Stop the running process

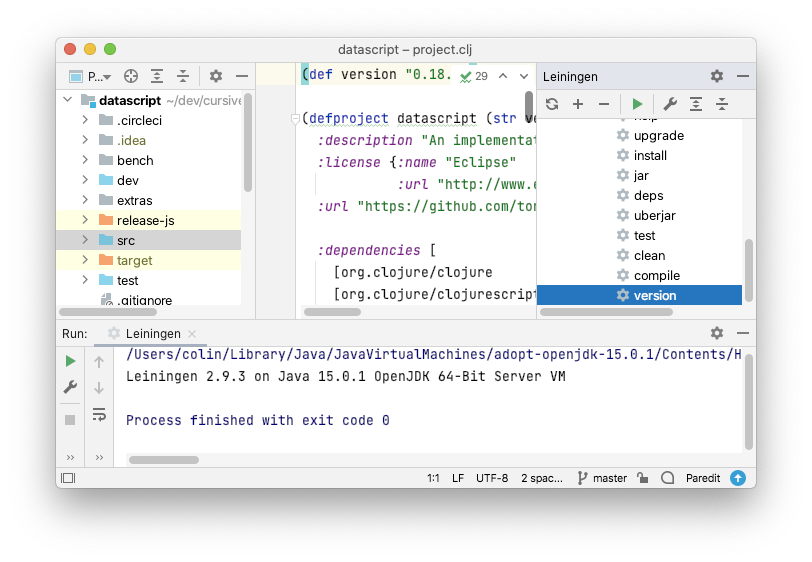pos(70,420)
